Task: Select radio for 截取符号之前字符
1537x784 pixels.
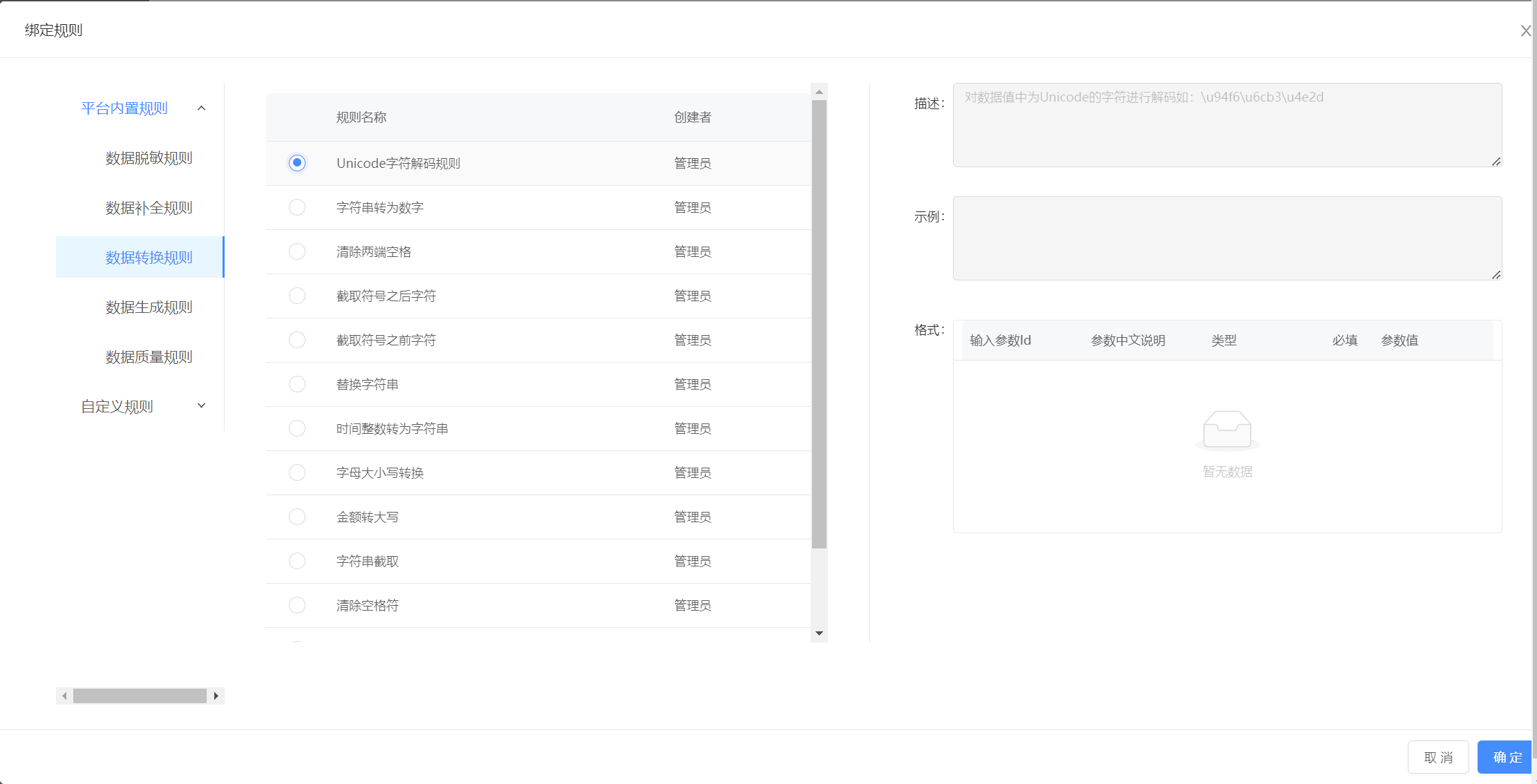Action: pyautogui.click(x=297, y=340)
